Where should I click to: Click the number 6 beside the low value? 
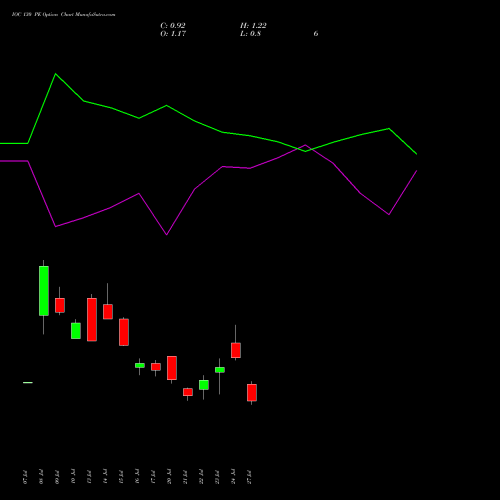(316, 34)
